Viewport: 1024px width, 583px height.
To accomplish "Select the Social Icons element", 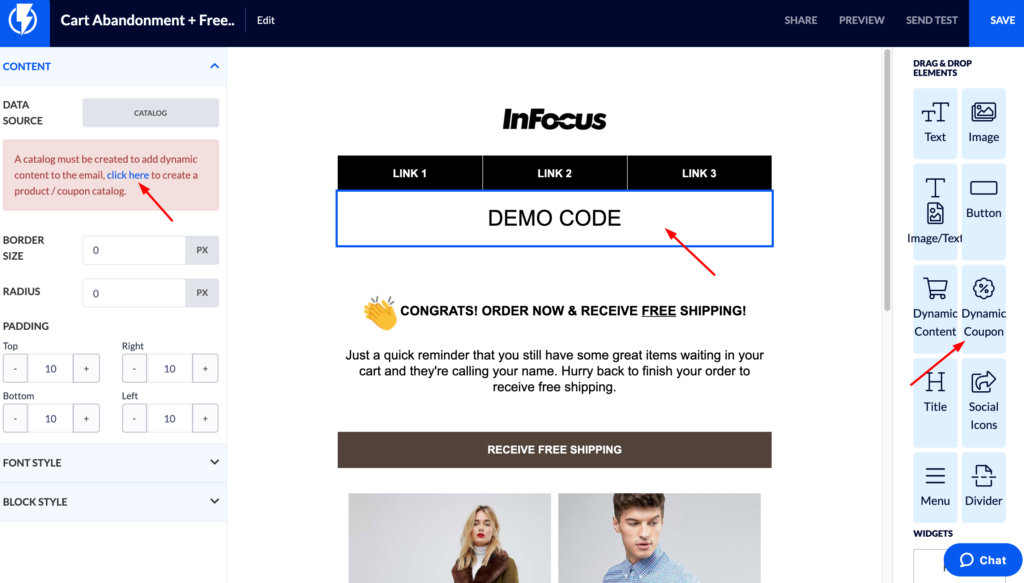I will click(983, 402).
